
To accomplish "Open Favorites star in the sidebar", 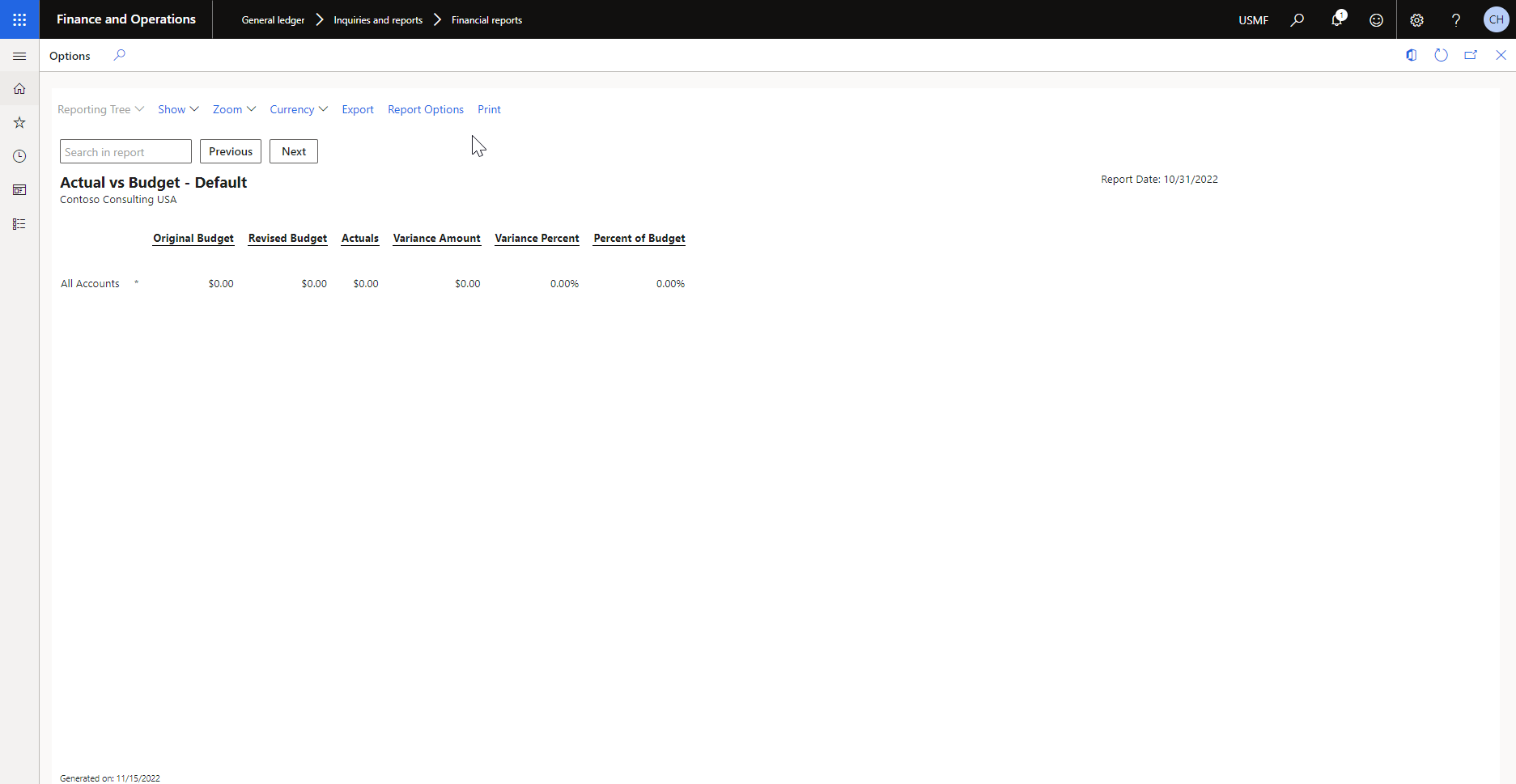I will coord(19,123).
